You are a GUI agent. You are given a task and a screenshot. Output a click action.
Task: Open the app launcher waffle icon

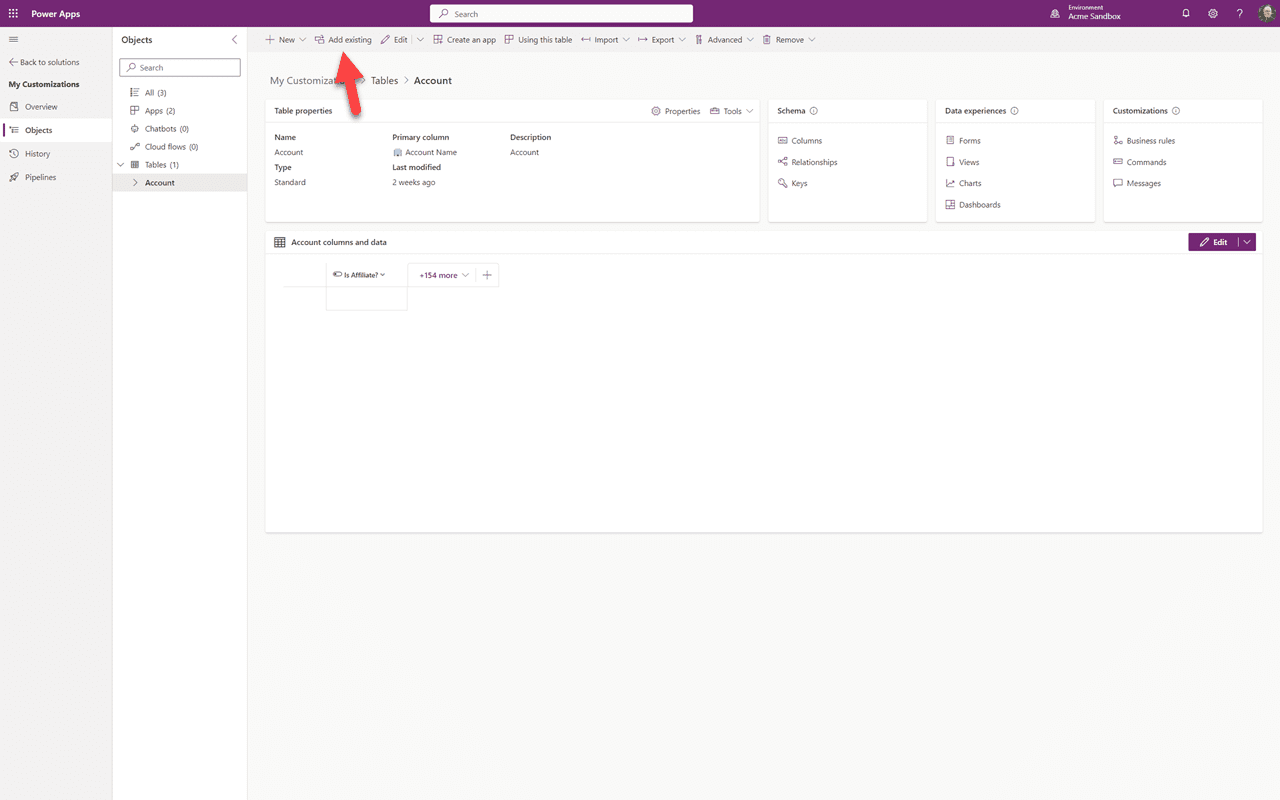(x=13, y=14)
